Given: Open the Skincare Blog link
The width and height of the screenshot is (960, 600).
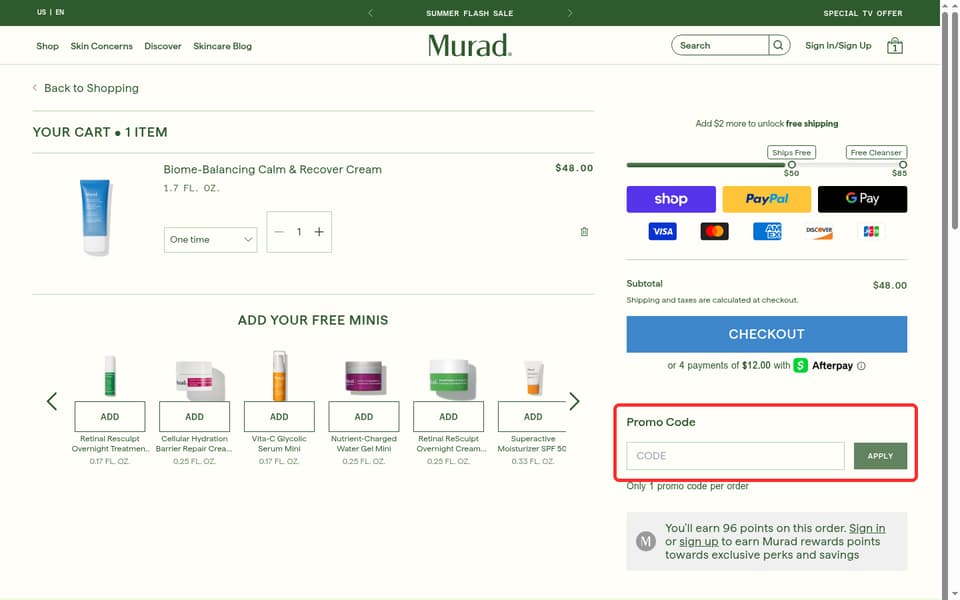Looking at the screenshot, I should (222, 46).
